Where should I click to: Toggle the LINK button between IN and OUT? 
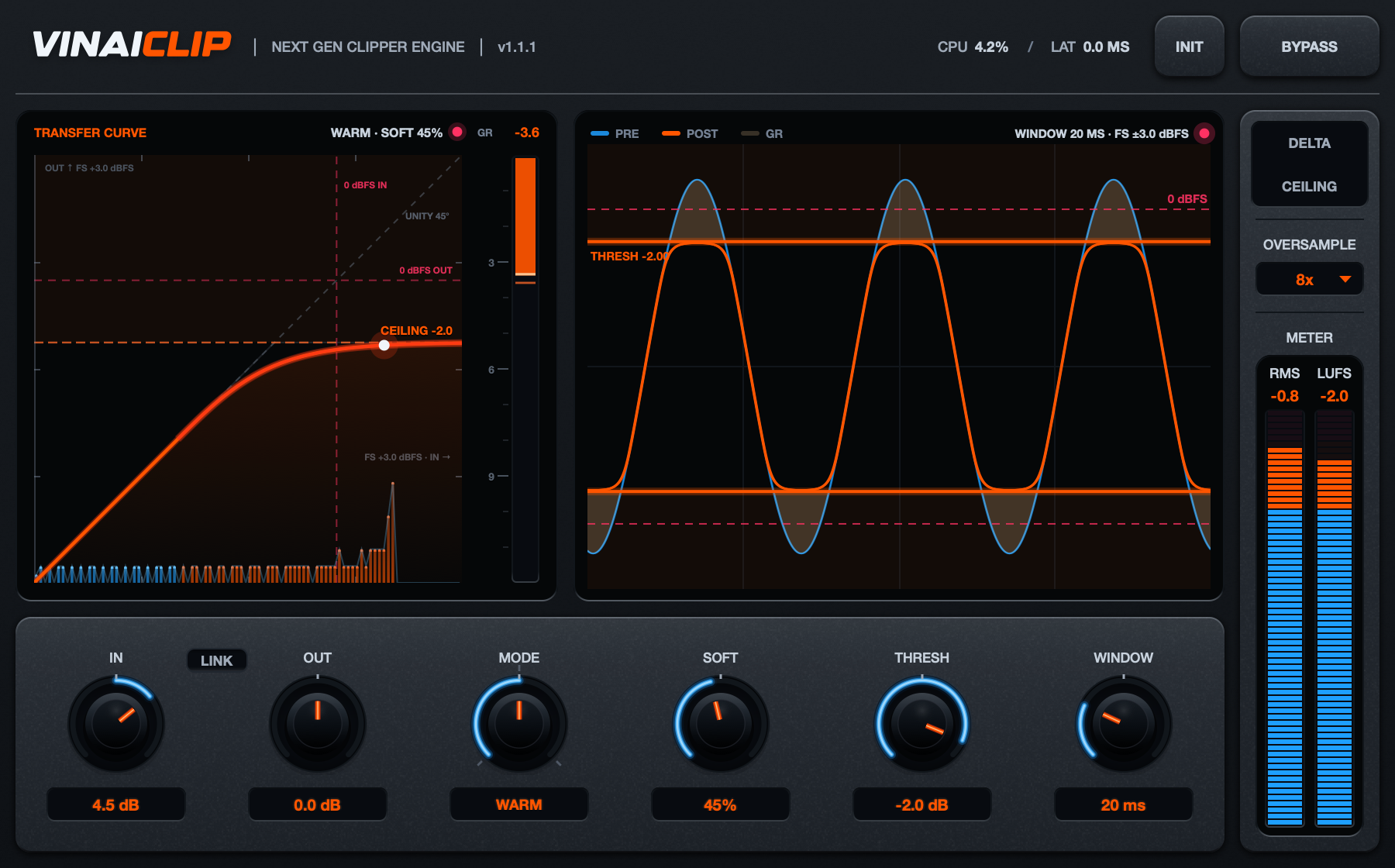(x=216, y=660)
